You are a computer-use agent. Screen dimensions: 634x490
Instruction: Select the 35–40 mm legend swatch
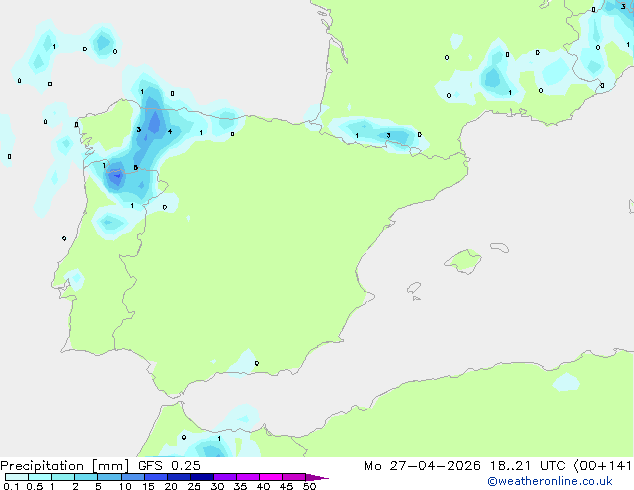click(247, 477)
